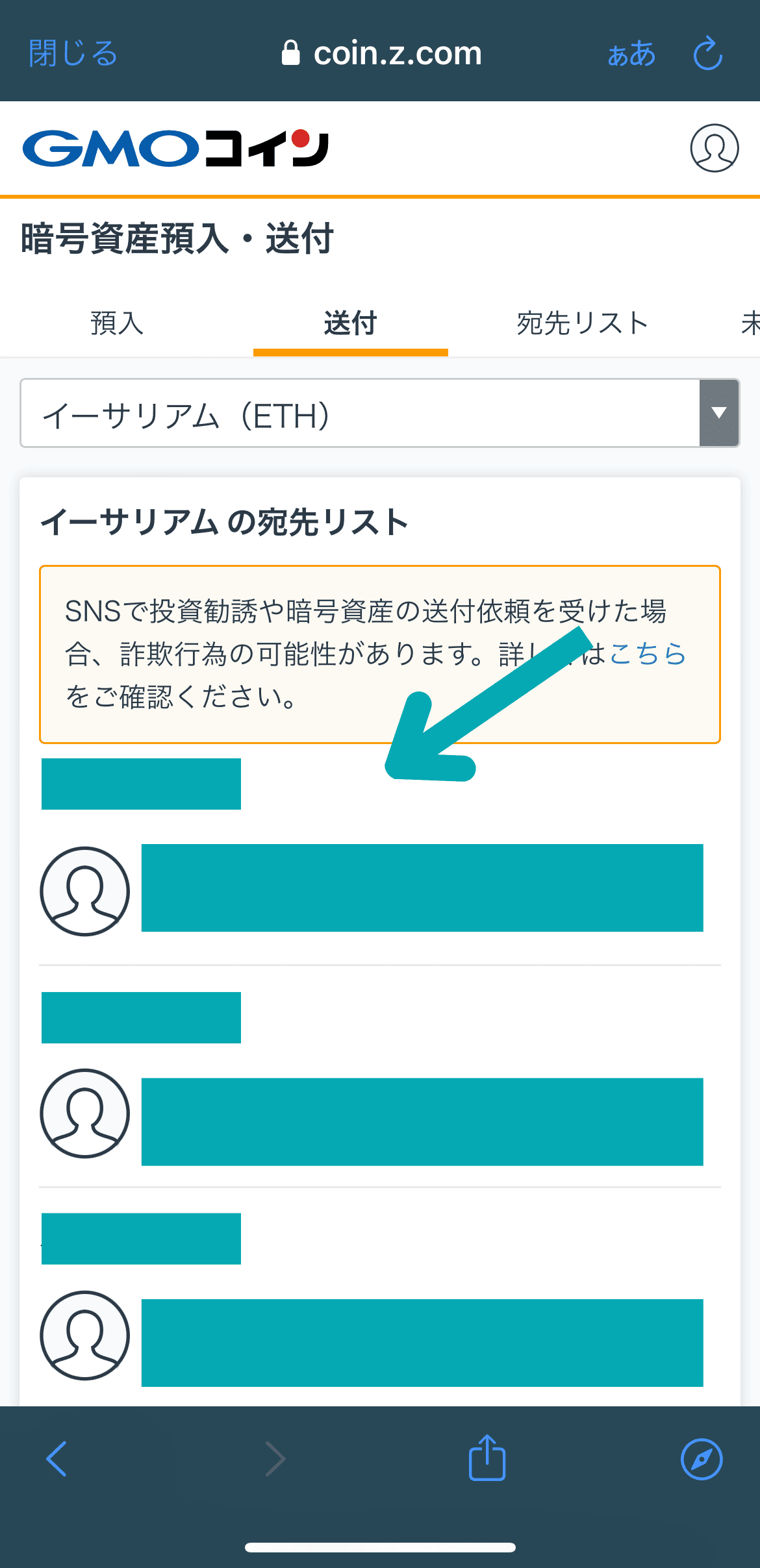Tap the GMO Coin logo
The height and width of the screenshot is (1568, 760).
175,149
